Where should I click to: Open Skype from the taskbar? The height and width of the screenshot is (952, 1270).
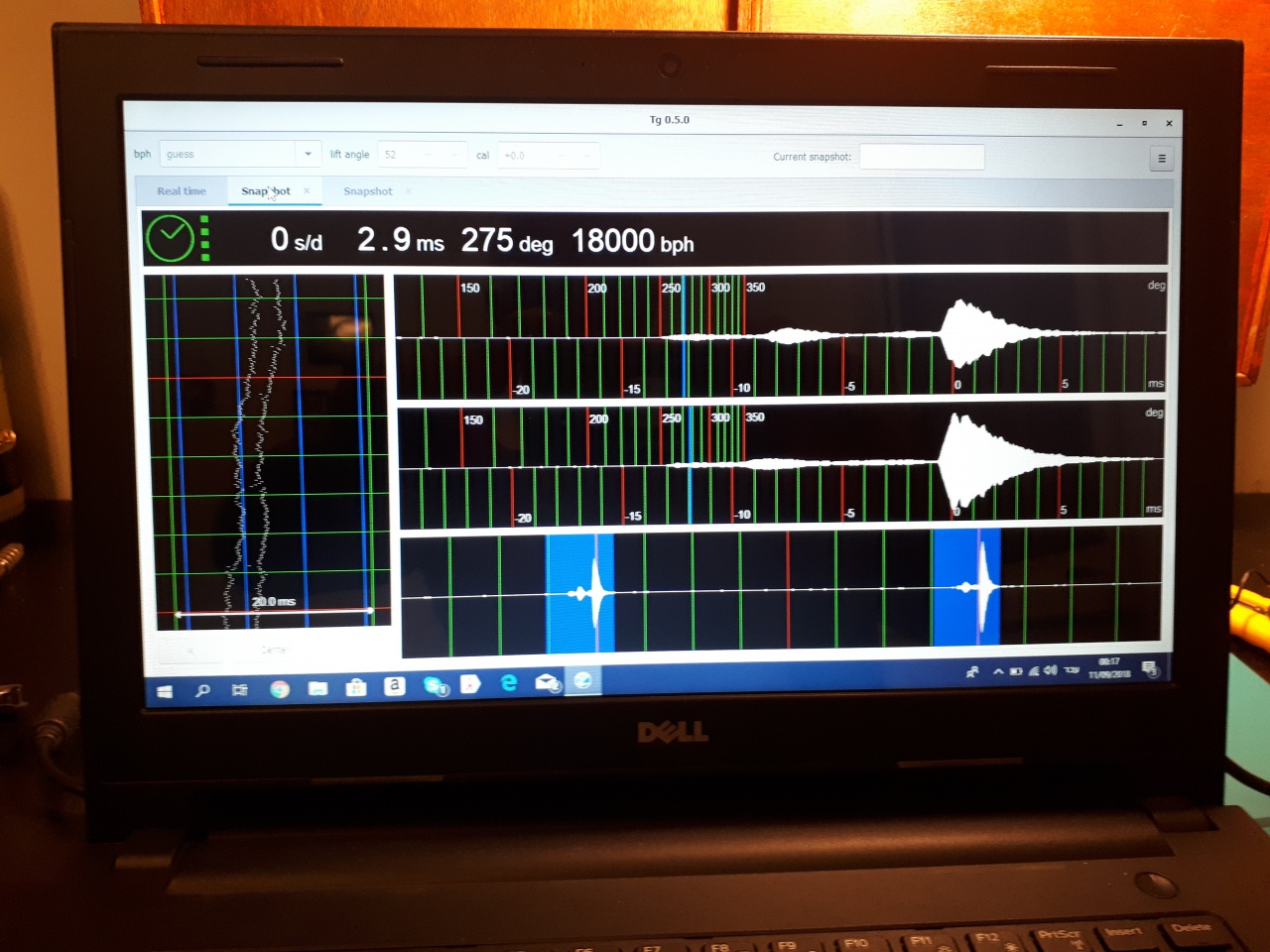(x=435, y=685)
